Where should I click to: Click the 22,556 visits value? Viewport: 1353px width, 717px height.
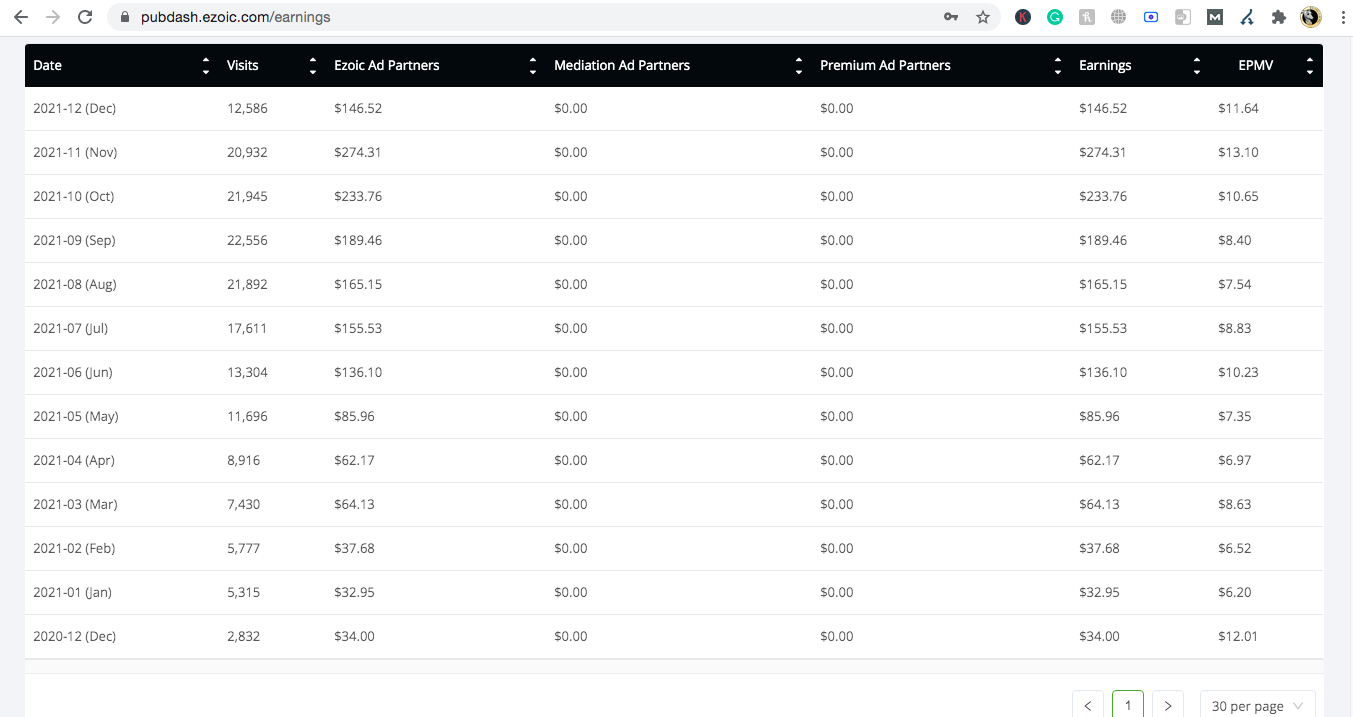pyautogui.click(x=247, y=240)
